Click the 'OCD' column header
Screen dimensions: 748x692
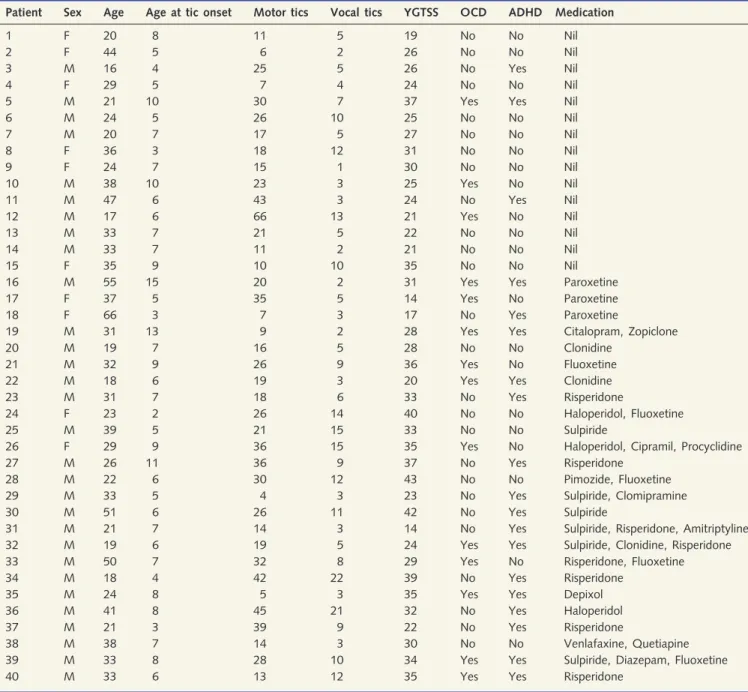473,12
